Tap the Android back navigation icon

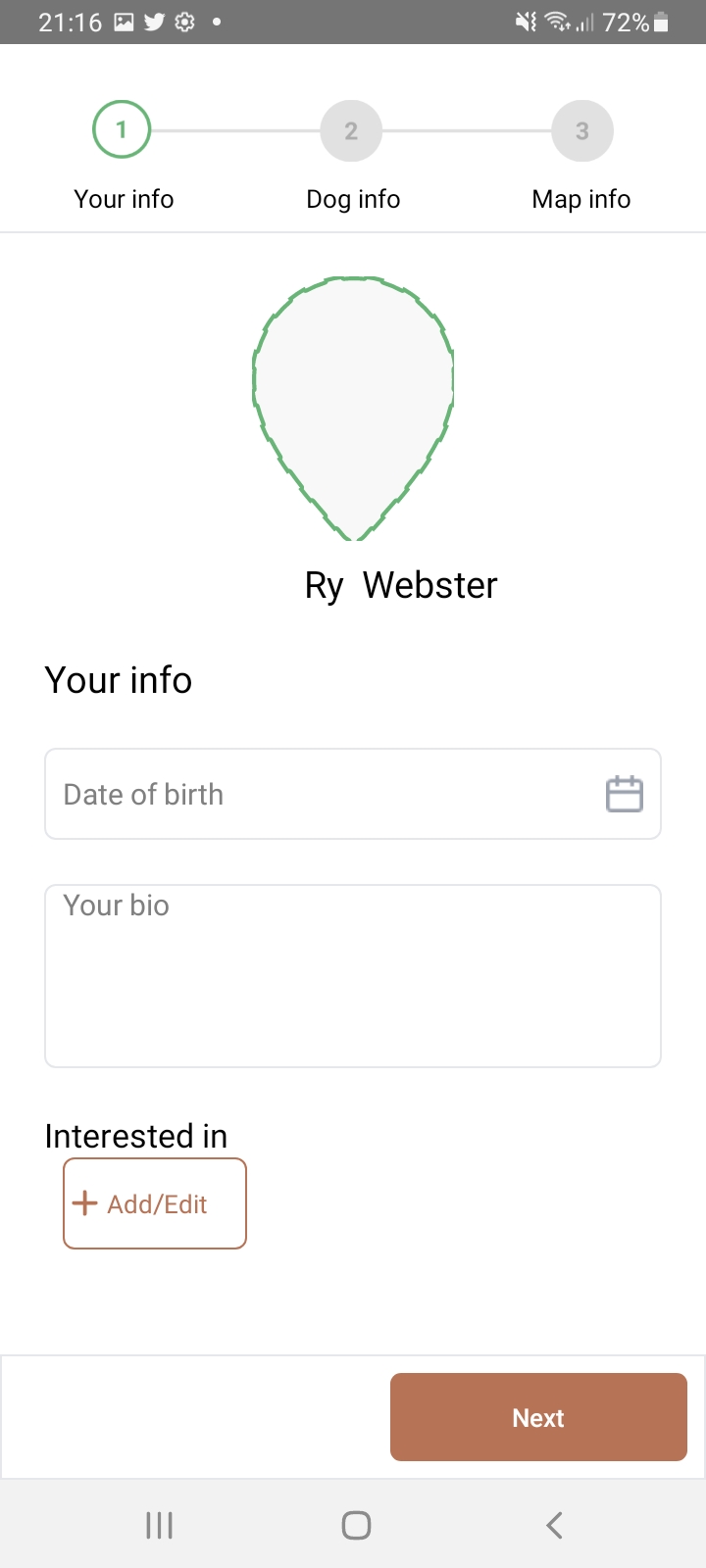(554, 1525)
